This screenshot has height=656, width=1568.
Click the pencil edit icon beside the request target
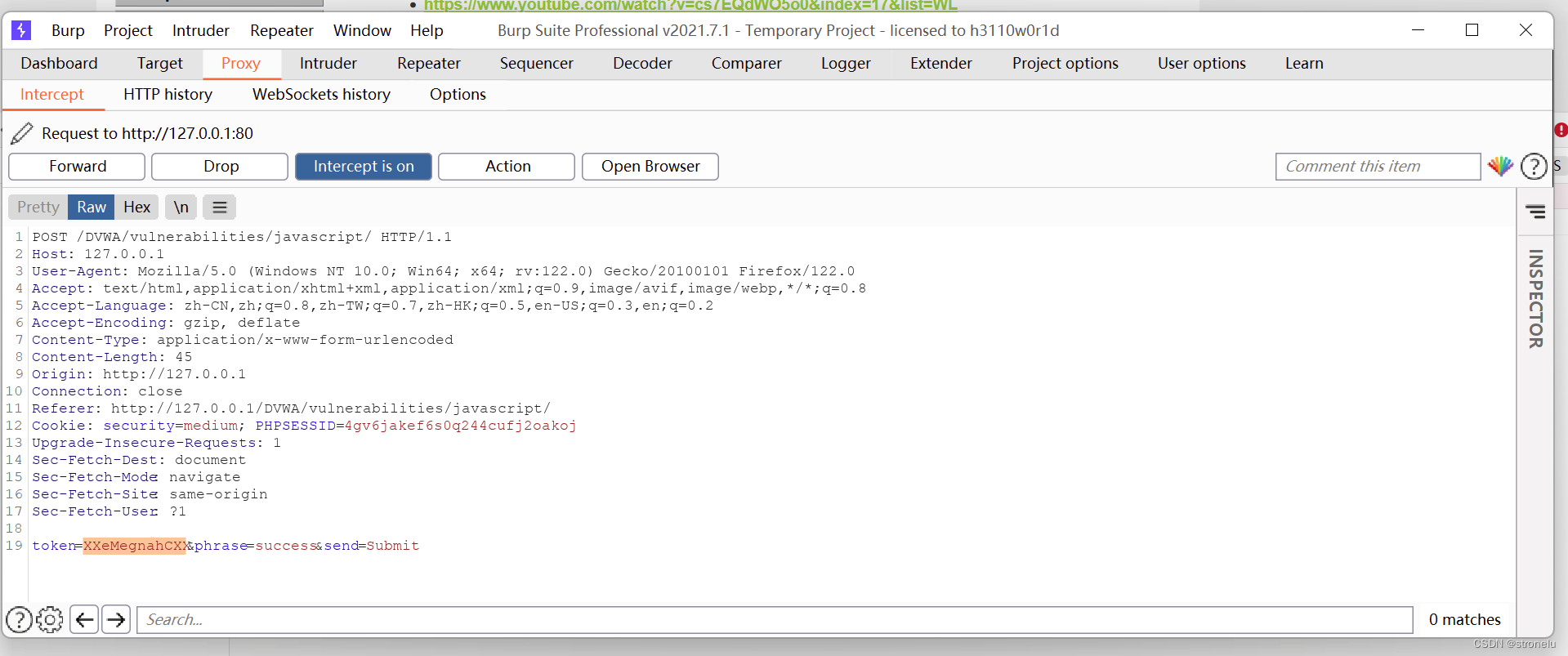click(x=22, y=133)
